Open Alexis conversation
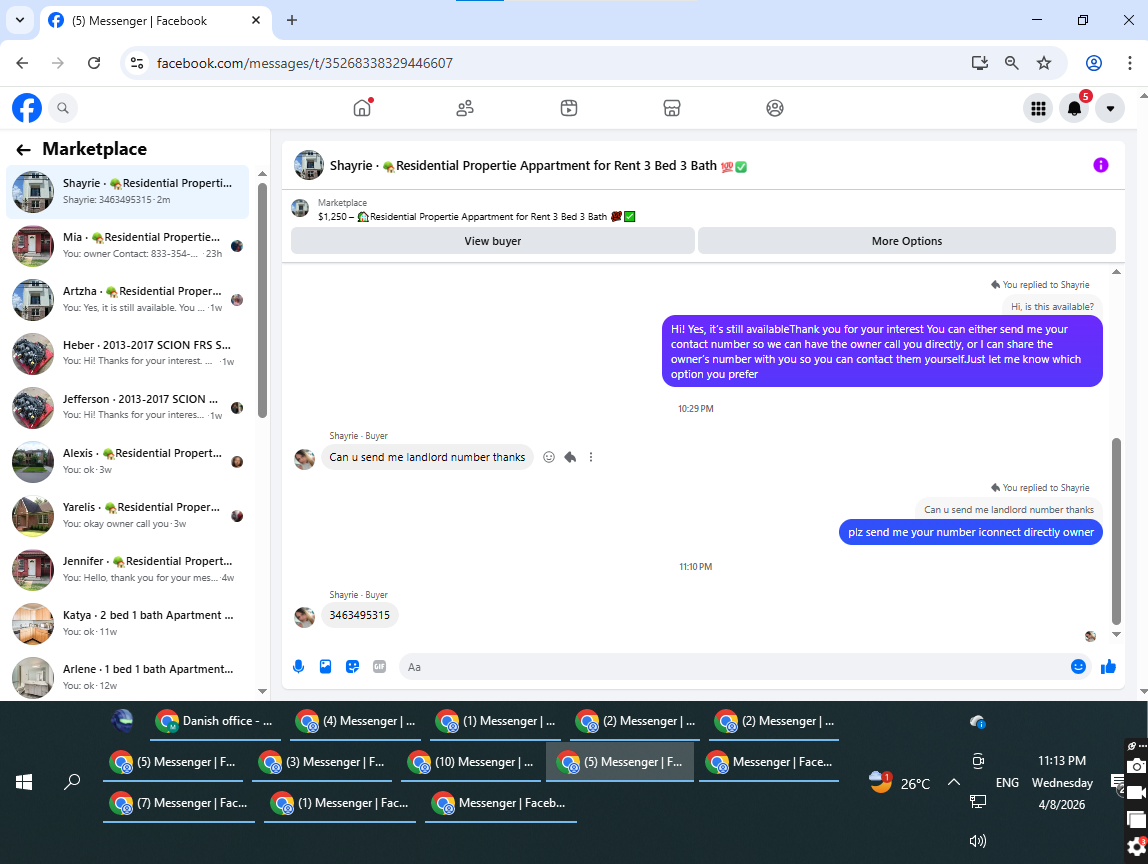This screenshot has height=864, width=1148. coord(127,462)
